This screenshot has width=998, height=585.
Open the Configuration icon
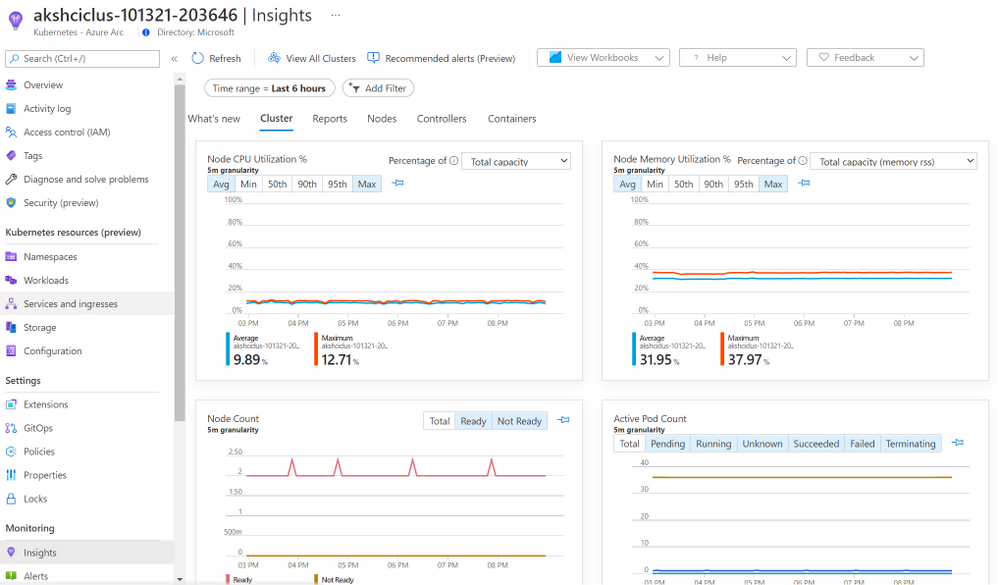(x=11, y=351)
